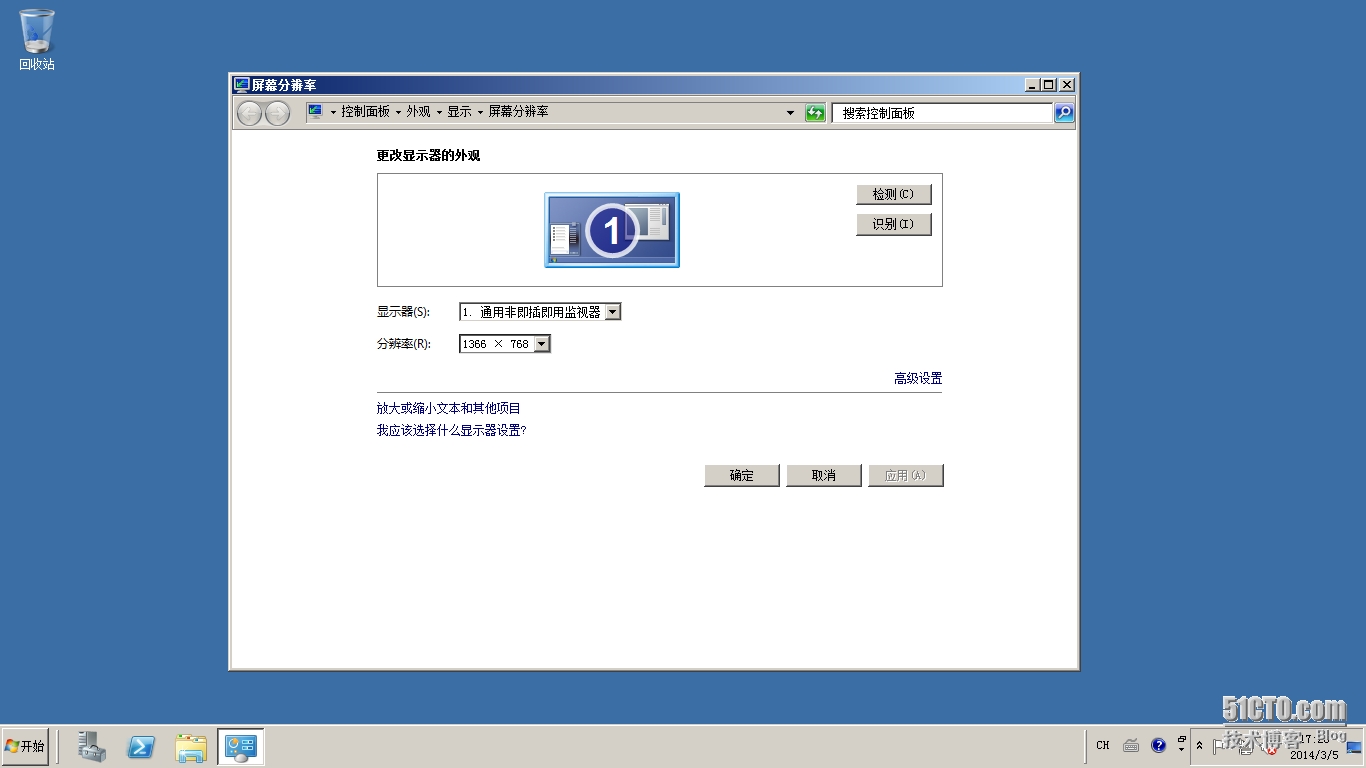
Task: Click the 检测 detect button
Action: coord(893,193)
